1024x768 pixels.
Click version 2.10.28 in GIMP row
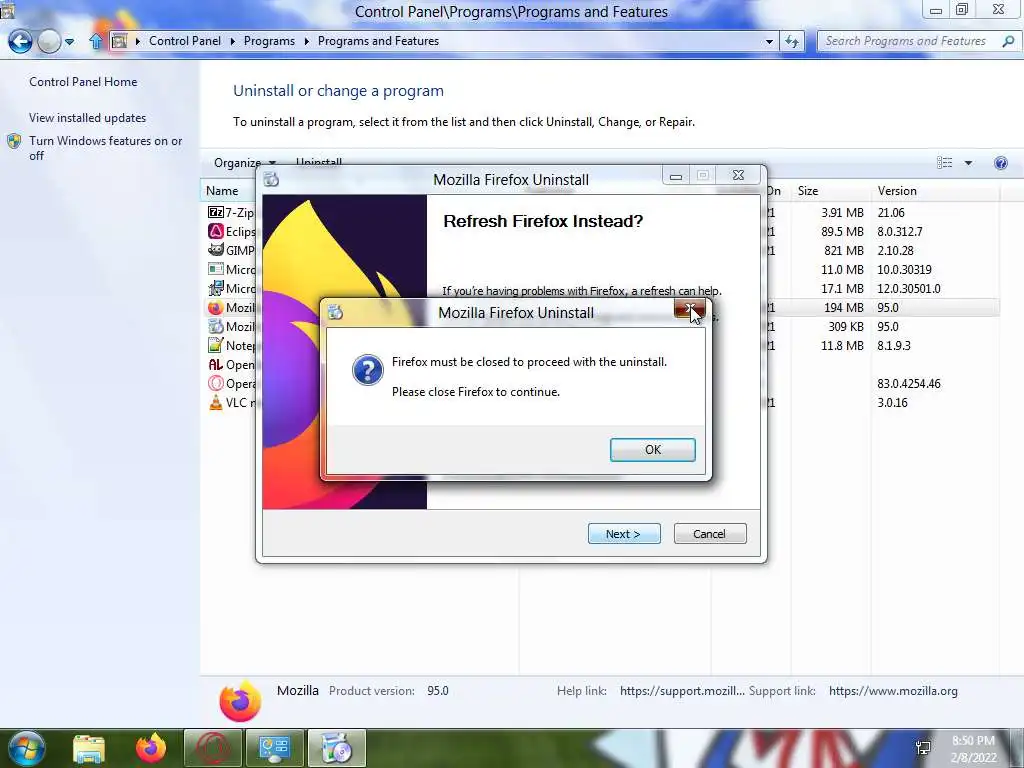click(x=895, y=250)
